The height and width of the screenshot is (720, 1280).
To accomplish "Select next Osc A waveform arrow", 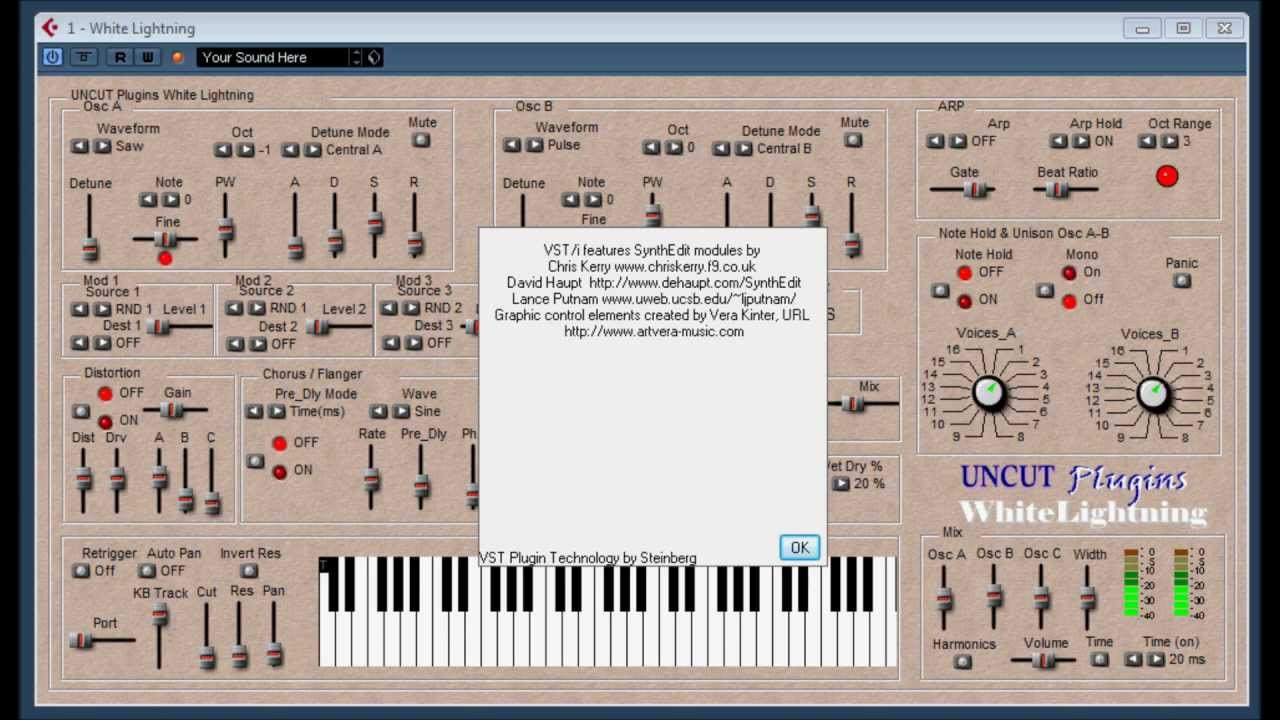I will (102, 146).
